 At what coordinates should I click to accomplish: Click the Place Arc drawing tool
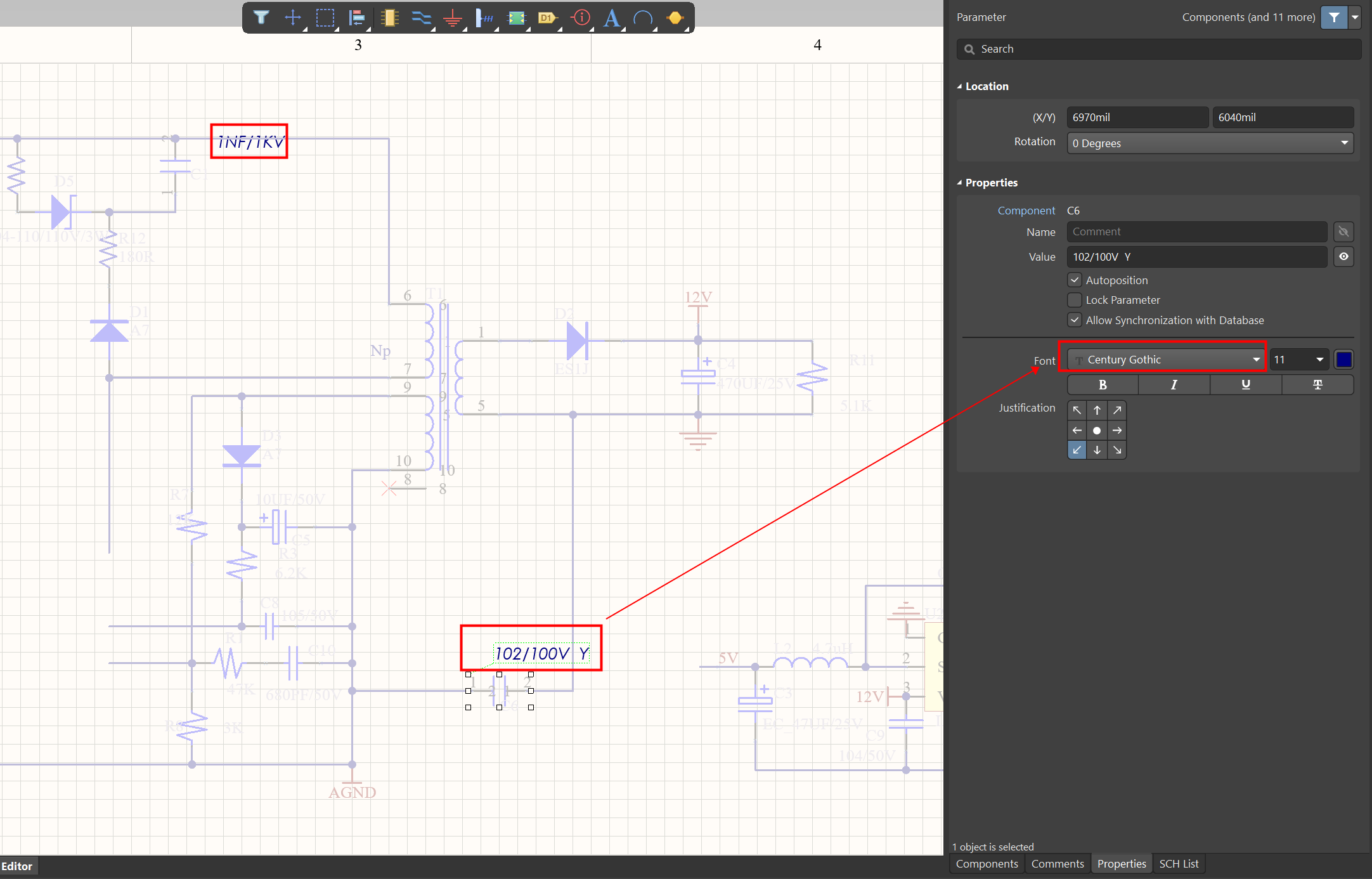[643, 18]
